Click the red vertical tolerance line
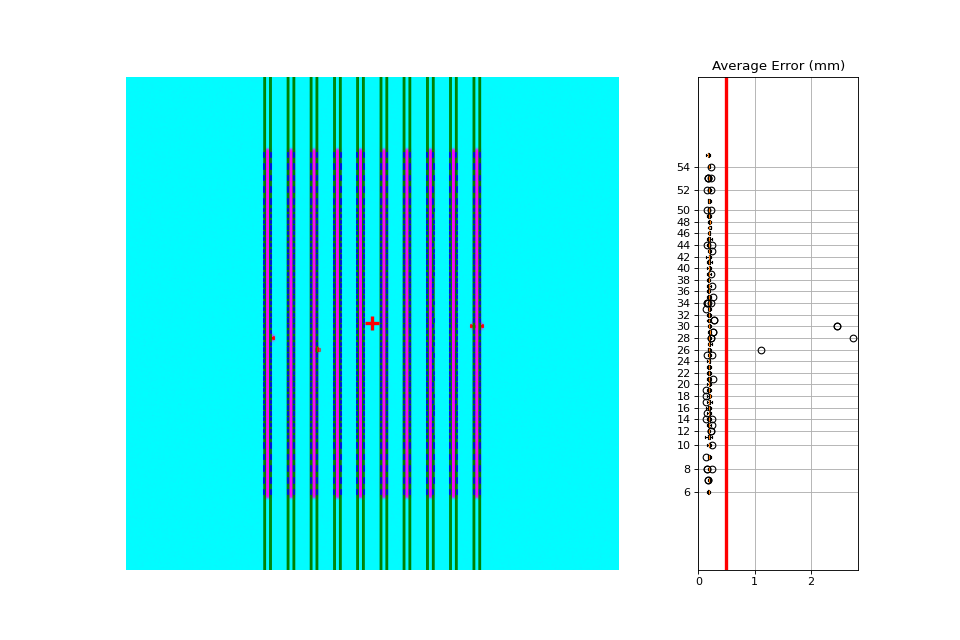The width and height of the screenshot is (960, 640). click(726, 323)
